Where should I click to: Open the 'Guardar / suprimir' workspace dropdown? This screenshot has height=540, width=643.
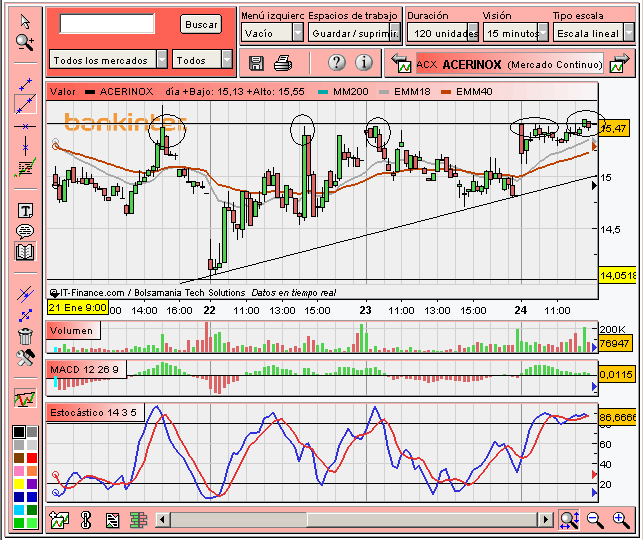(354, 33)
